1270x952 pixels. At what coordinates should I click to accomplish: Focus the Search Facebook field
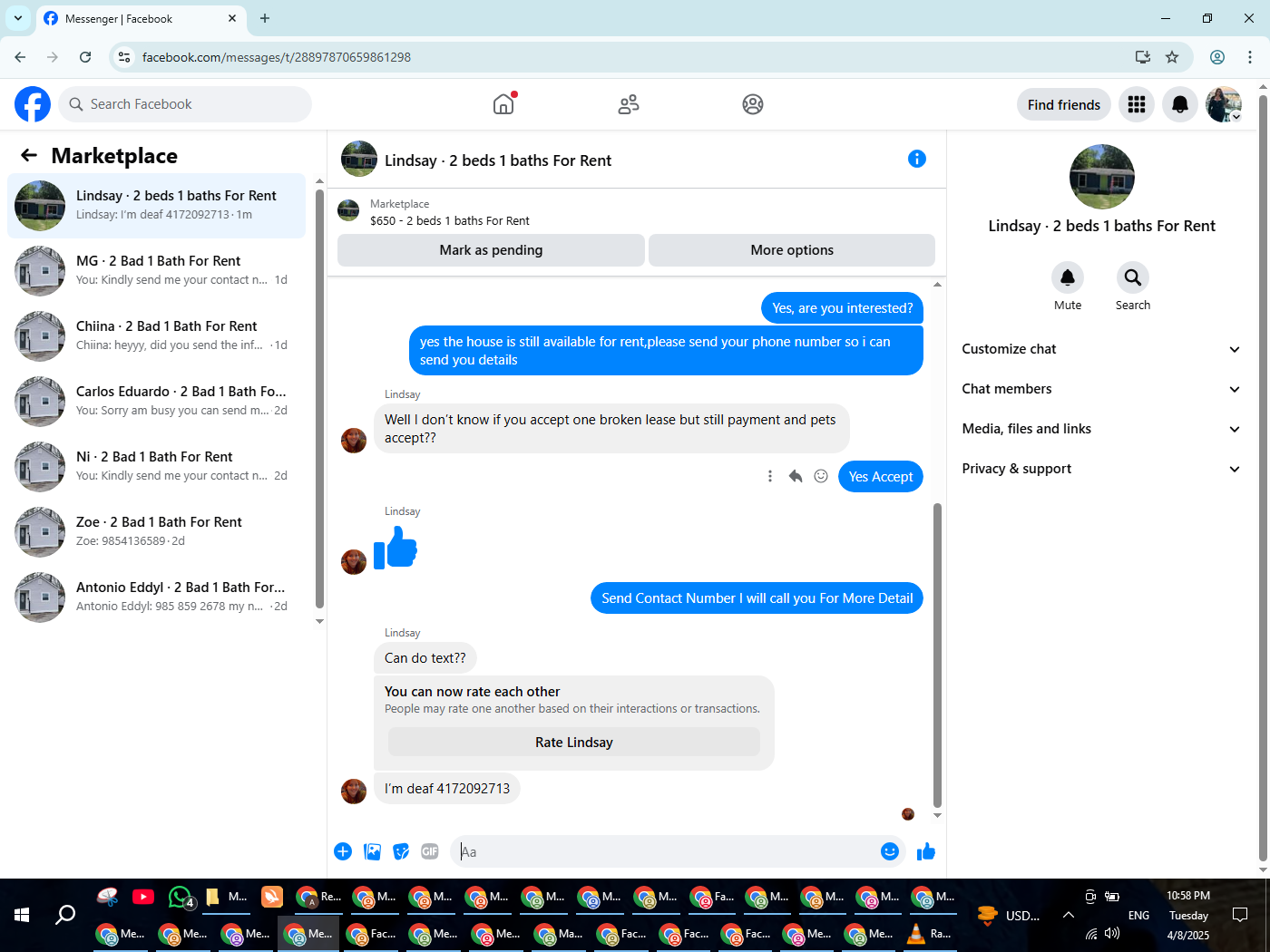pyautogui.click(x=185, y=104)
